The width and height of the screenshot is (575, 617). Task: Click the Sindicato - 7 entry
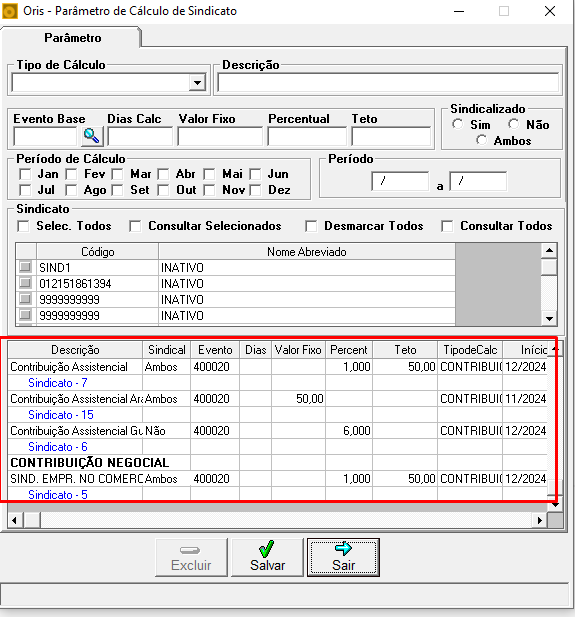58,383
